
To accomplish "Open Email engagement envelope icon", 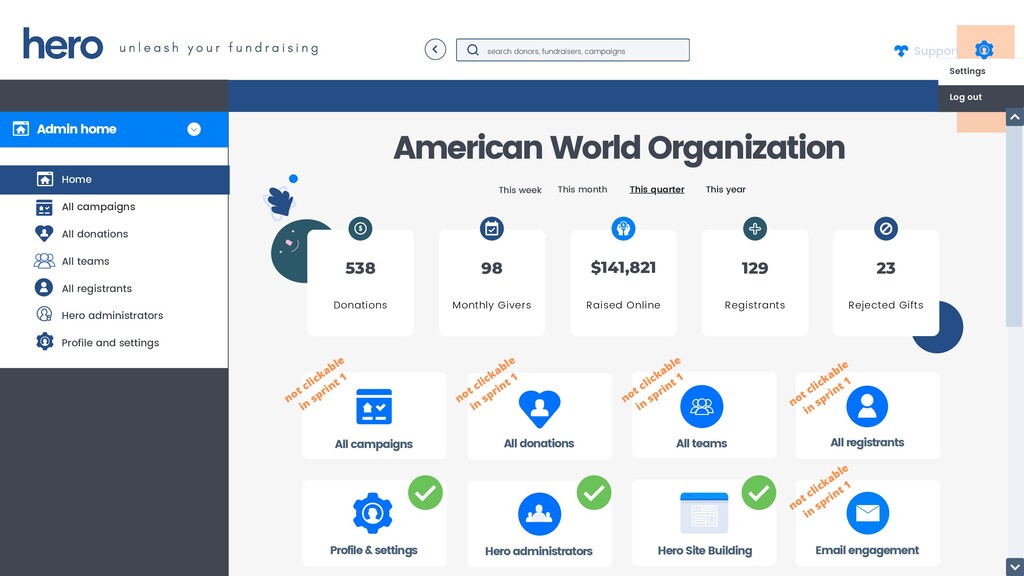I will [867, 513].
